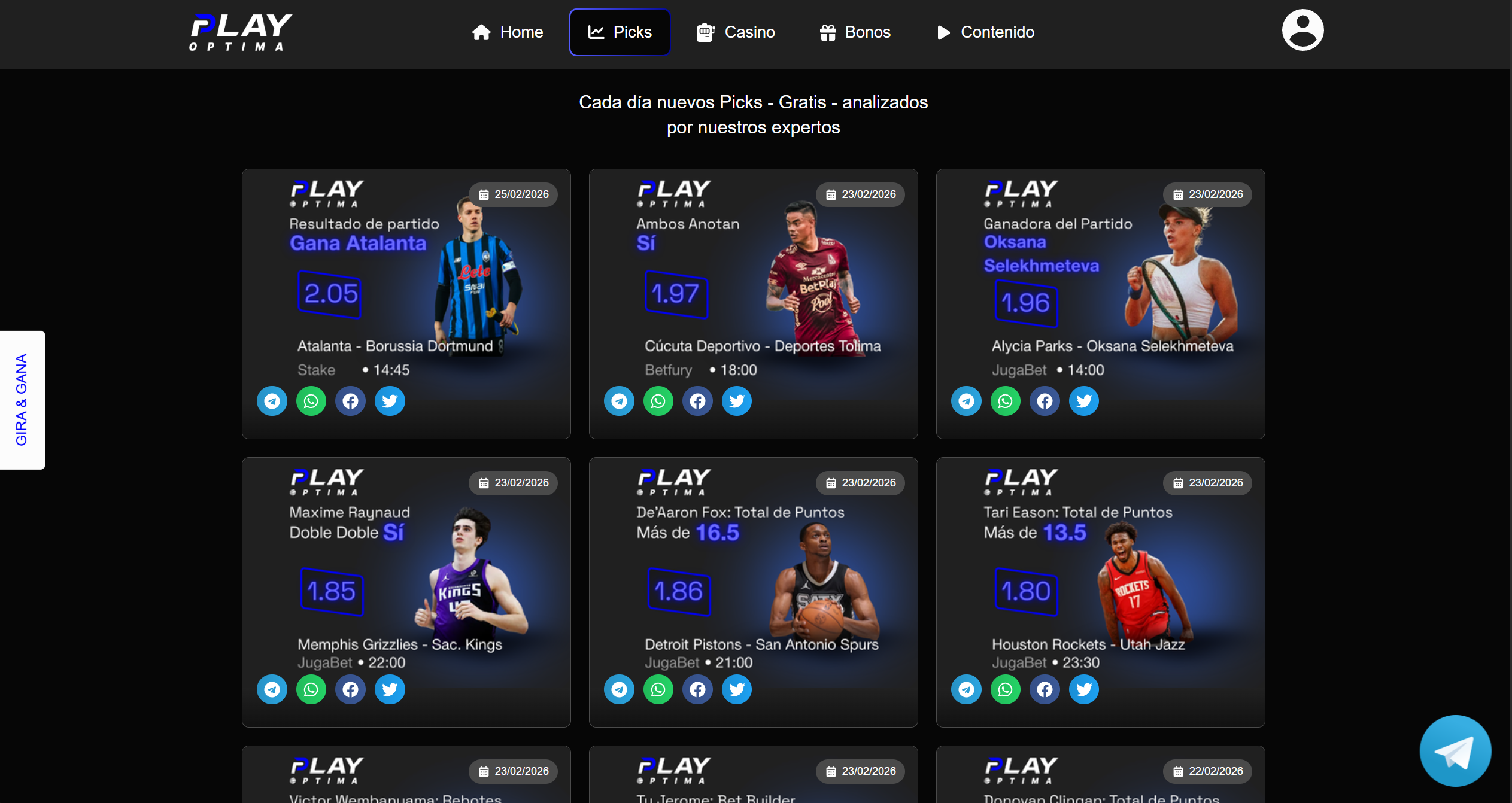Share Houston Rockets pick on Twitter
Image resolution: width=1512 pixels, height=803 pixels.
[x=1084, y=689]
